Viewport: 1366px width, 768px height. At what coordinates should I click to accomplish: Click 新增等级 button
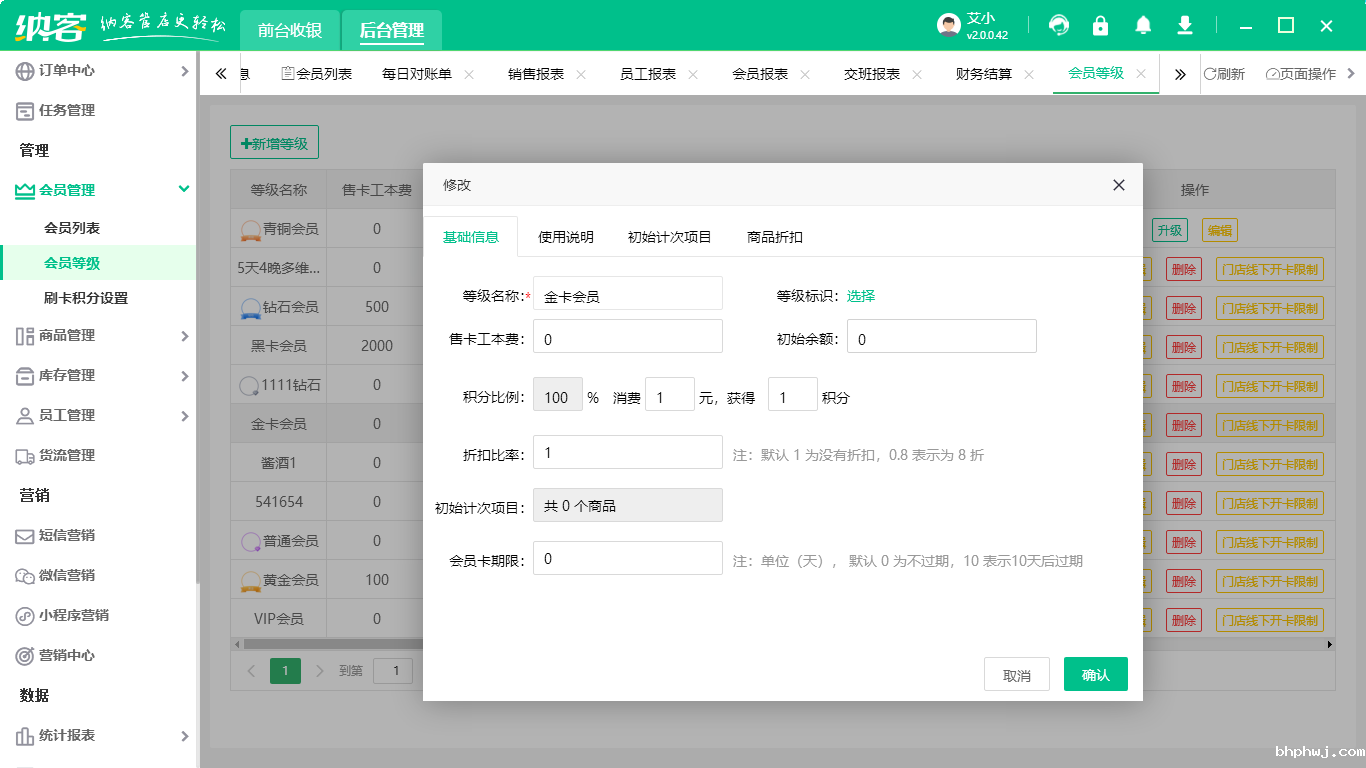pos(274,143)
